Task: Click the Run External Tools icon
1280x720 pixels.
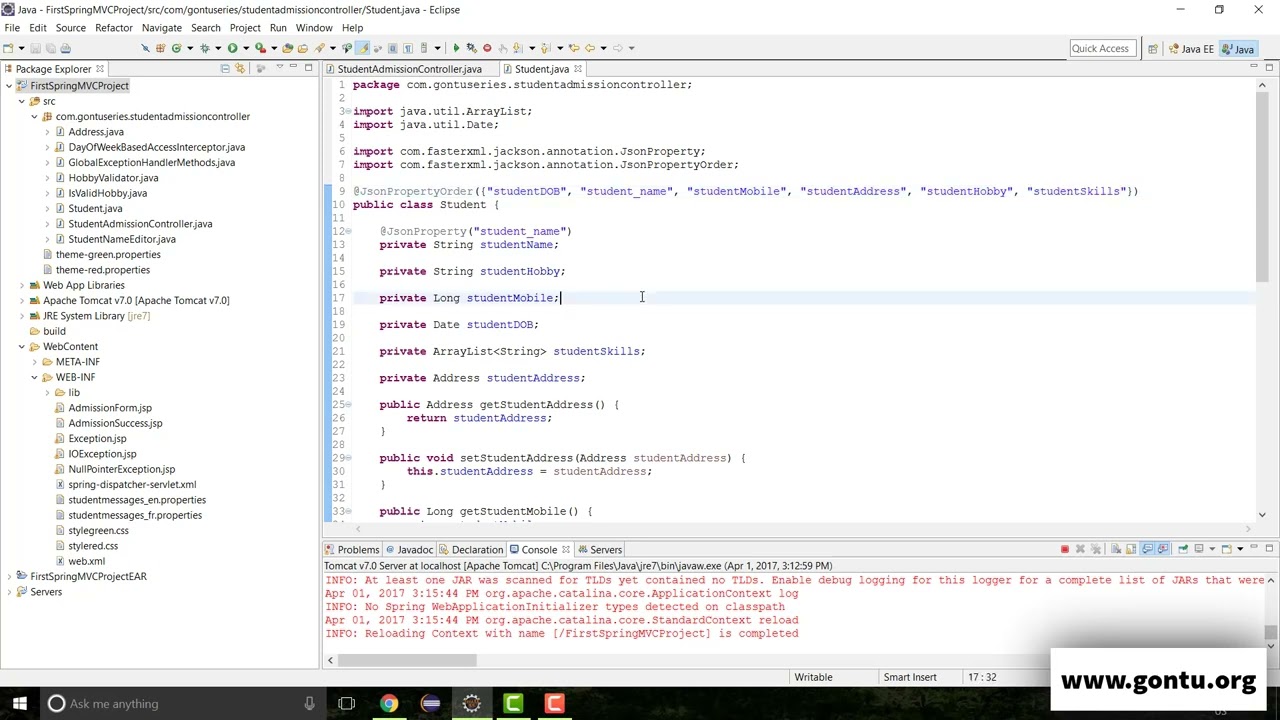Action: pyautogui.click(x=260, y=48)
